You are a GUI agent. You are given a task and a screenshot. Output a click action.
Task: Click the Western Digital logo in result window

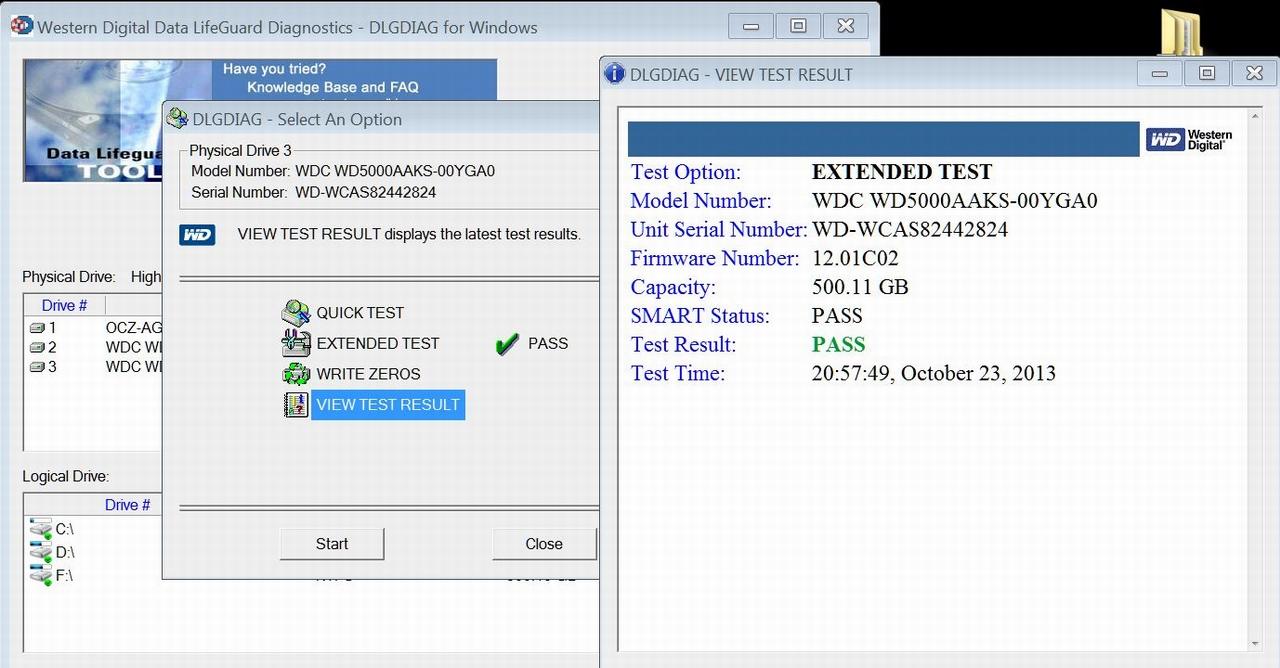(1189, 139)
